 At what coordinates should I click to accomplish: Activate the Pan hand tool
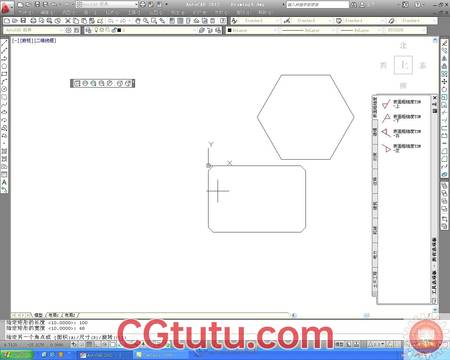click(138, 21)
